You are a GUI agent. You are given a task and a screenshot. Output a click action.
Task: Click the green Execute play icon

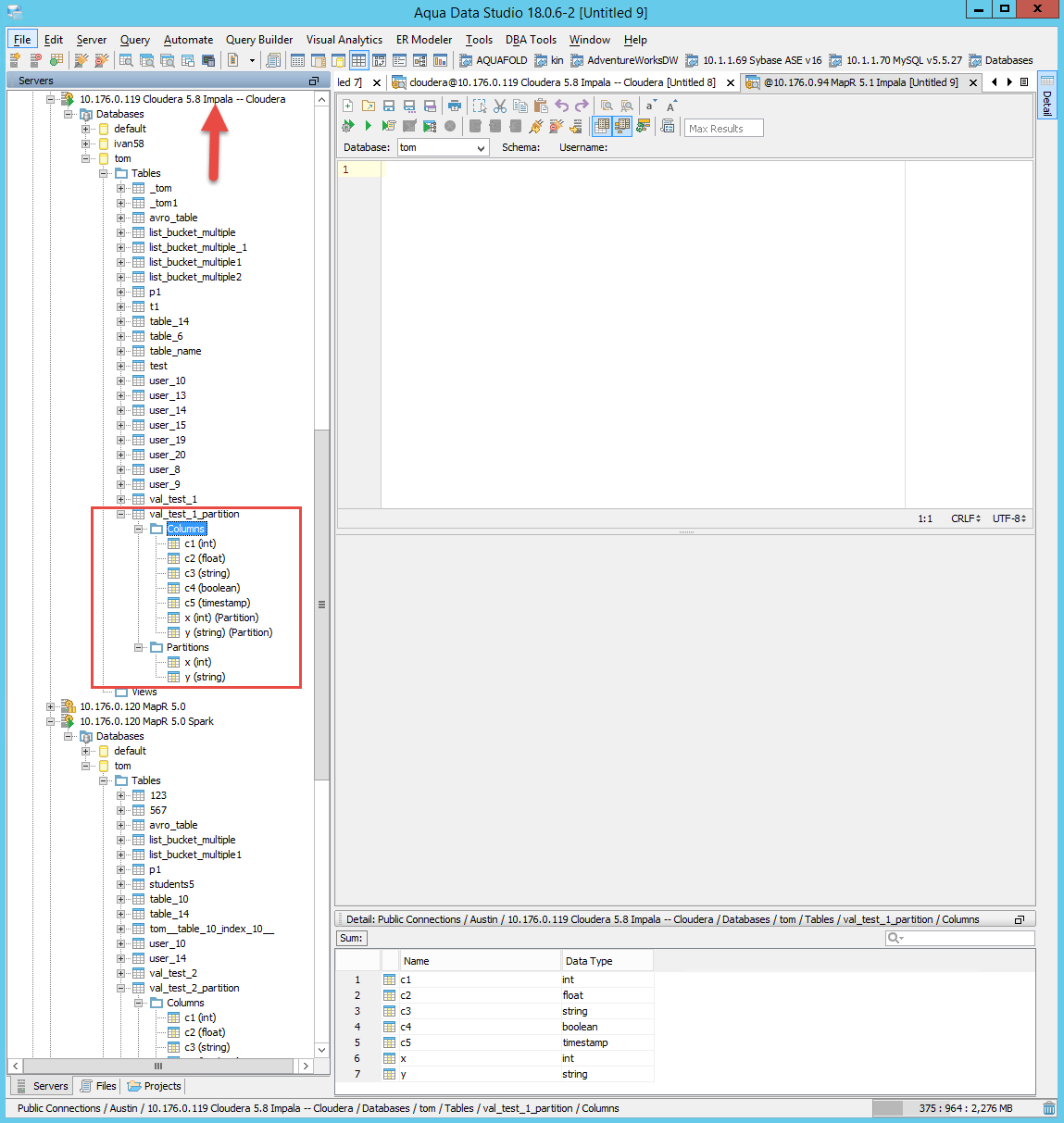point(369,126)
